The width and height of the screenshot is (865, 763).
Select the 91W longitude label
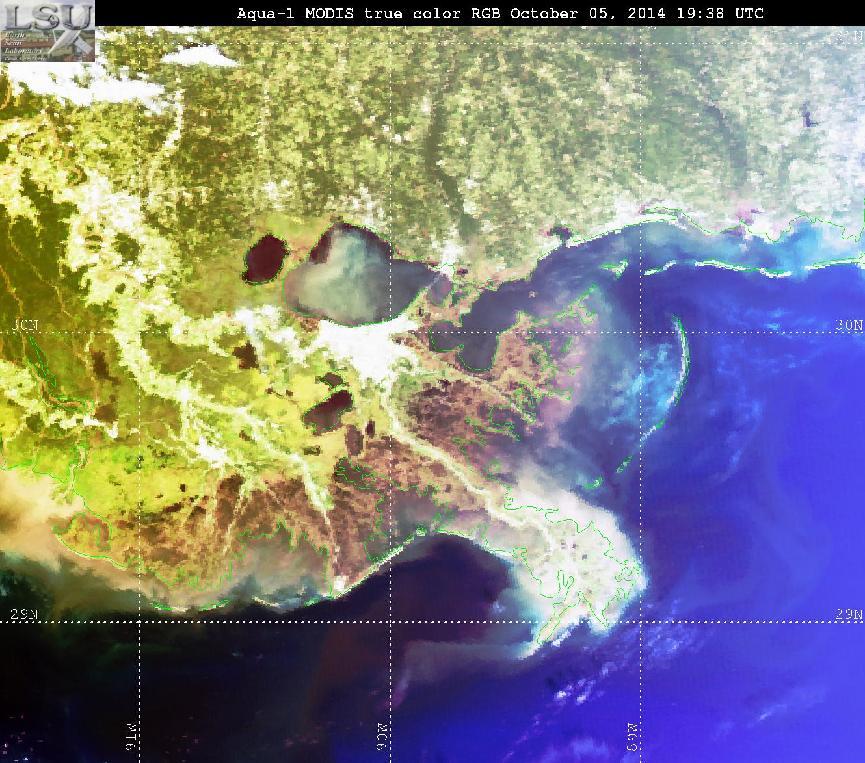[x=131, y=736]
